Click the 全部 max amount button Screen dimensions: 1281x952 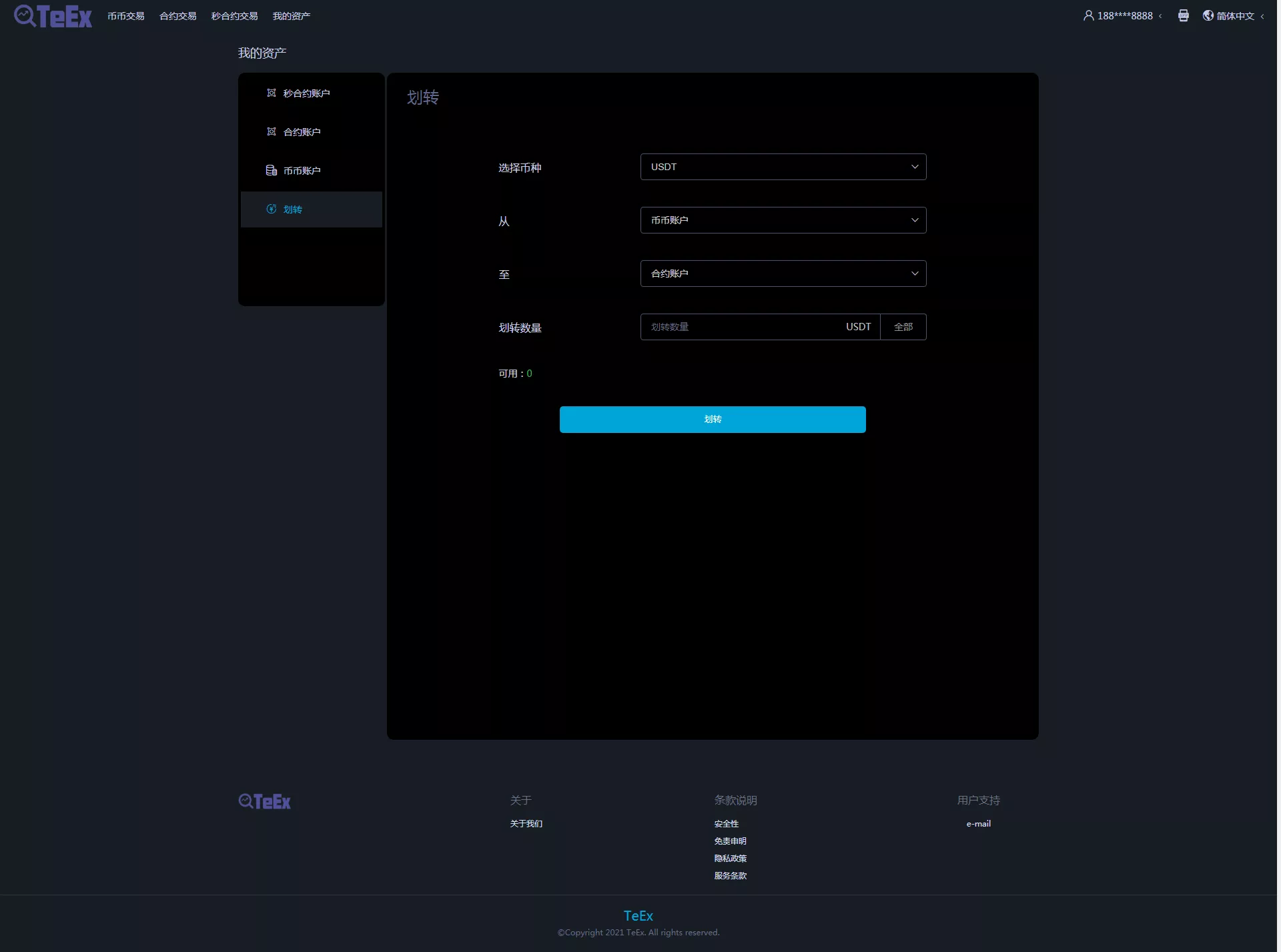903,327
